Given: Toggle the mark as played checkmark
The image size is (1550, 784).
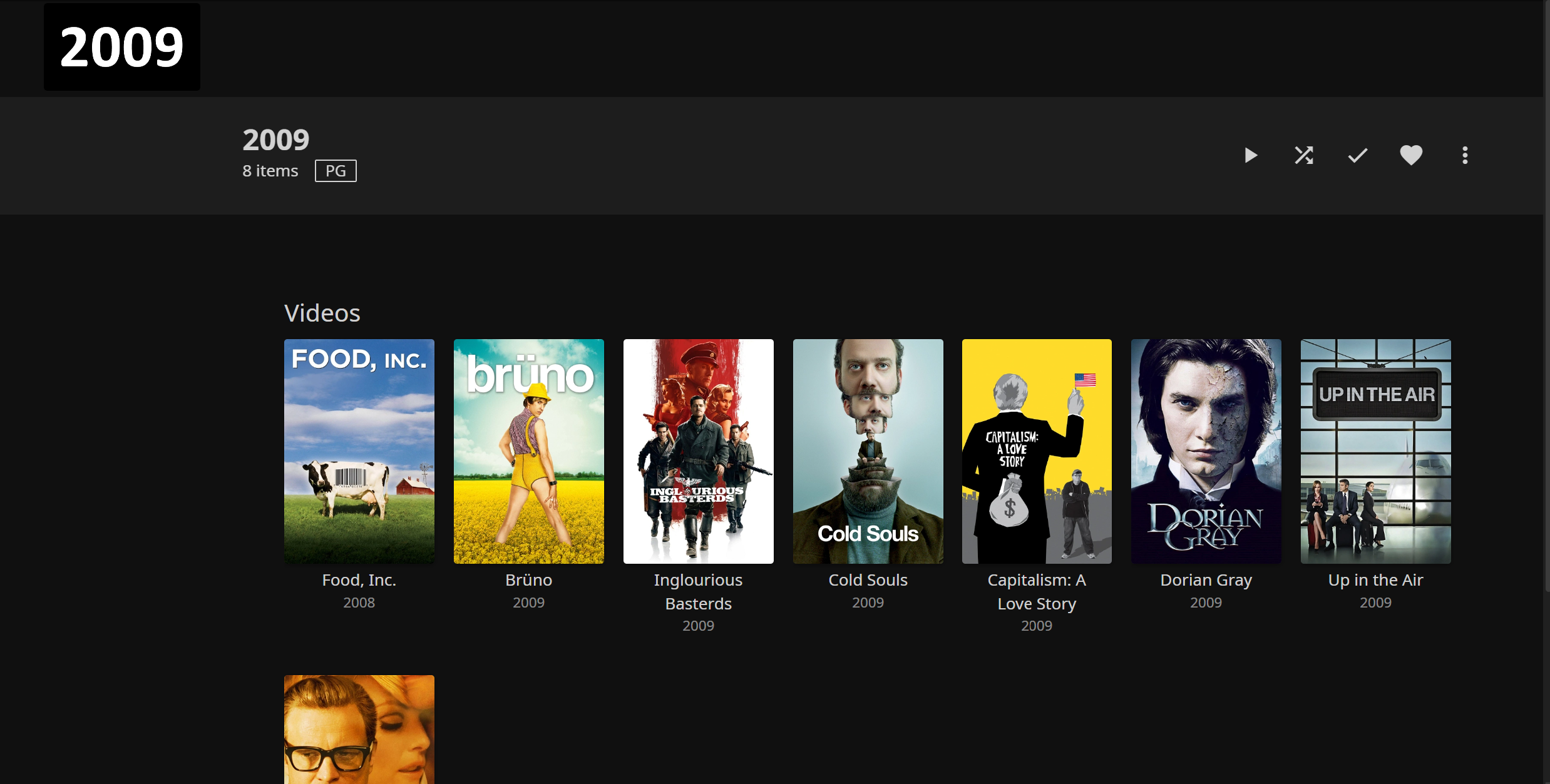Looking at the screenshot, I should pos(1357,155).
